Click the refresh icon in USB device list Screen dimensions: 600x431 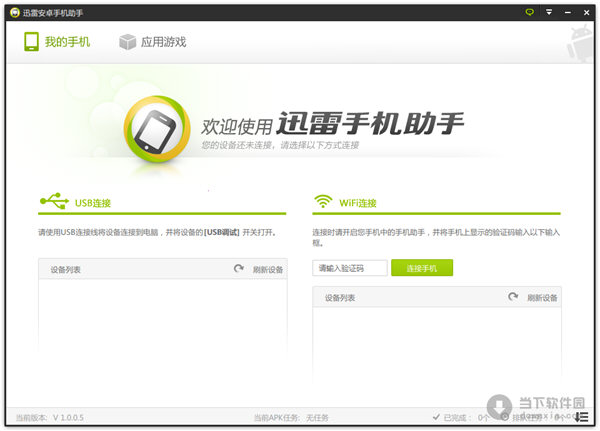pyautogui.click(x=239, y=269)
